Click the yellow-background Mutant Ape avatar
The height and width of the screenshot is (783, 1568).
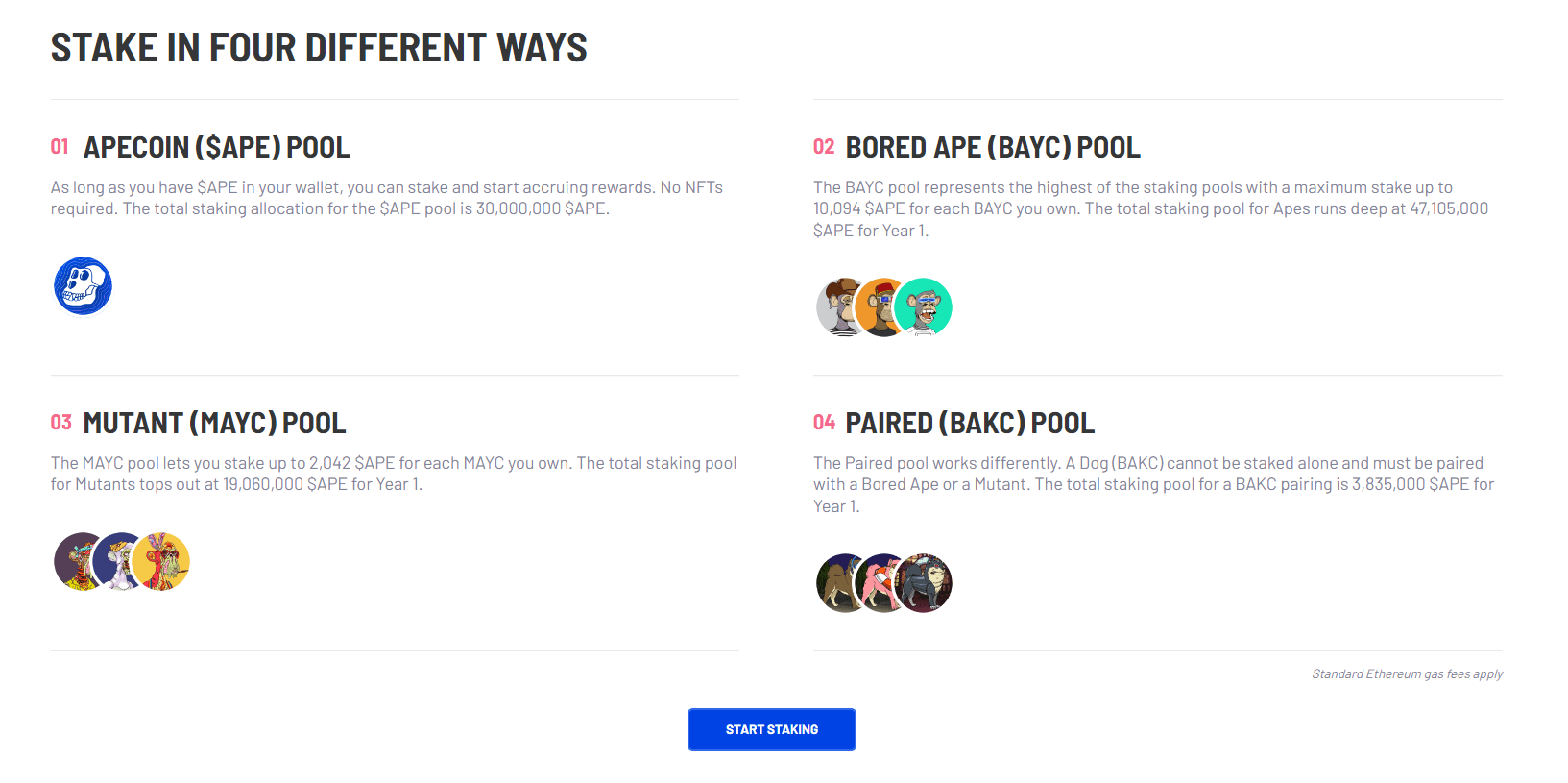click(160, 561)
